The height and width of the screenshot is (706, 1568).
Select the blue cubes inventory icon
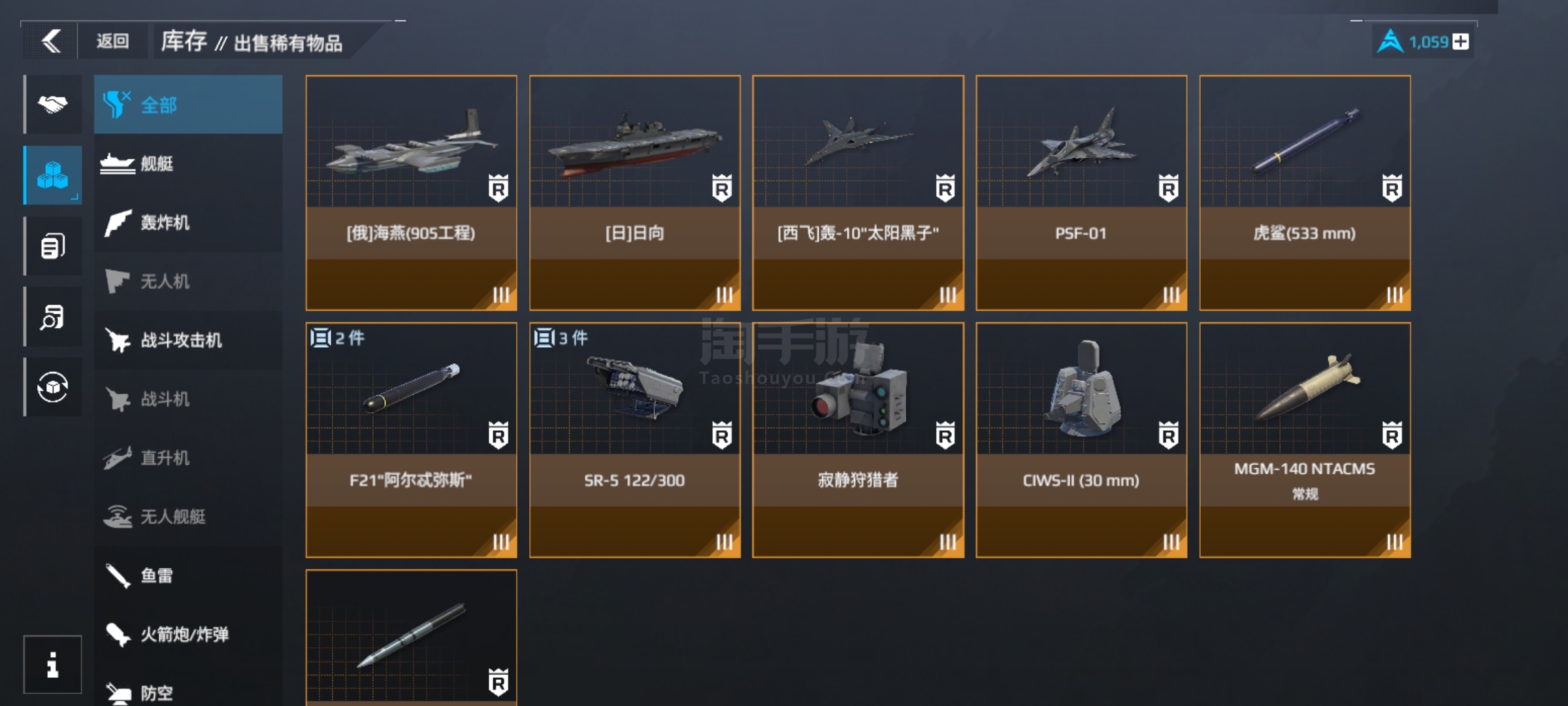click(x=53, y=175)
